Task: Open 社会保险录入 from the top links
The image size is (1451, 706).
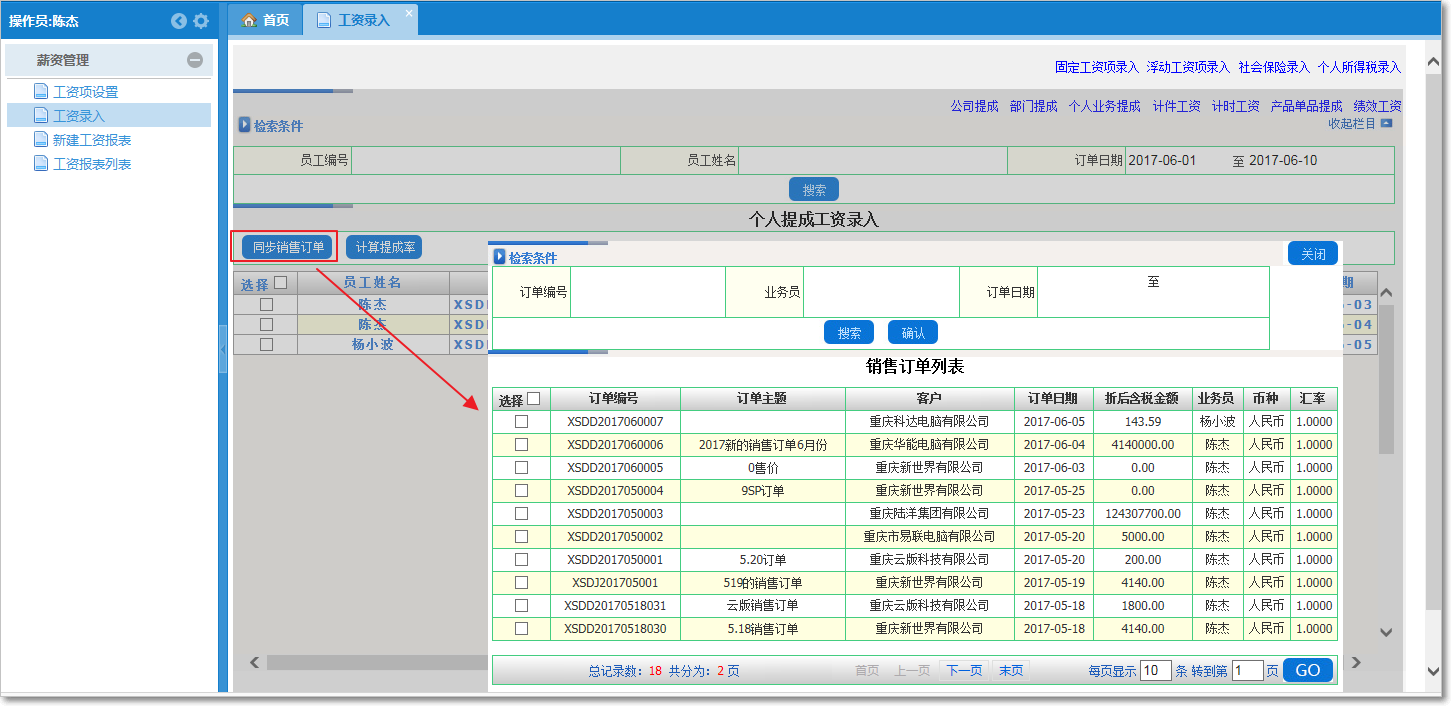Action: (x=1272, y=65)
